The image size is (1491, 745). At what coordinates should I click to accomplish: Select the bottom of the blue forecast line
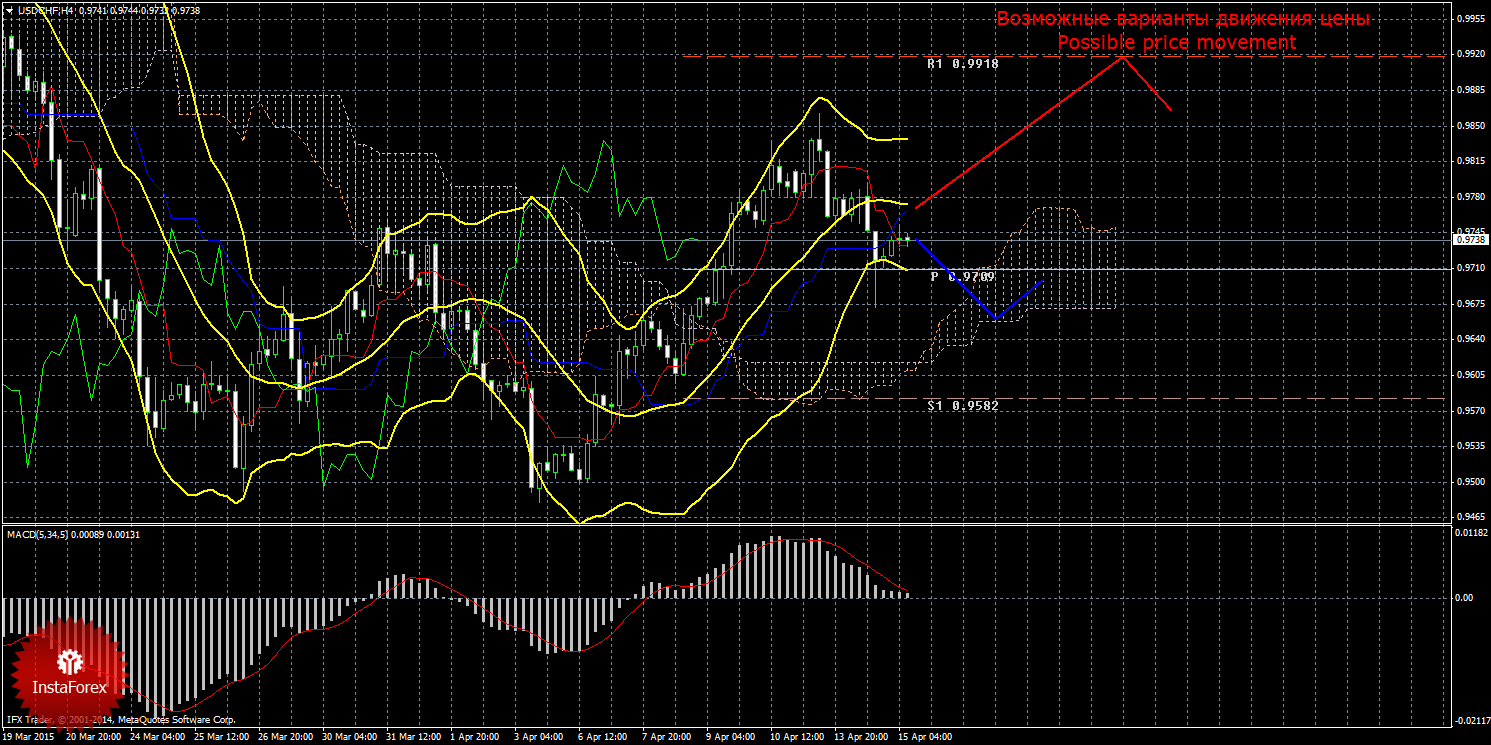point(994,318)
